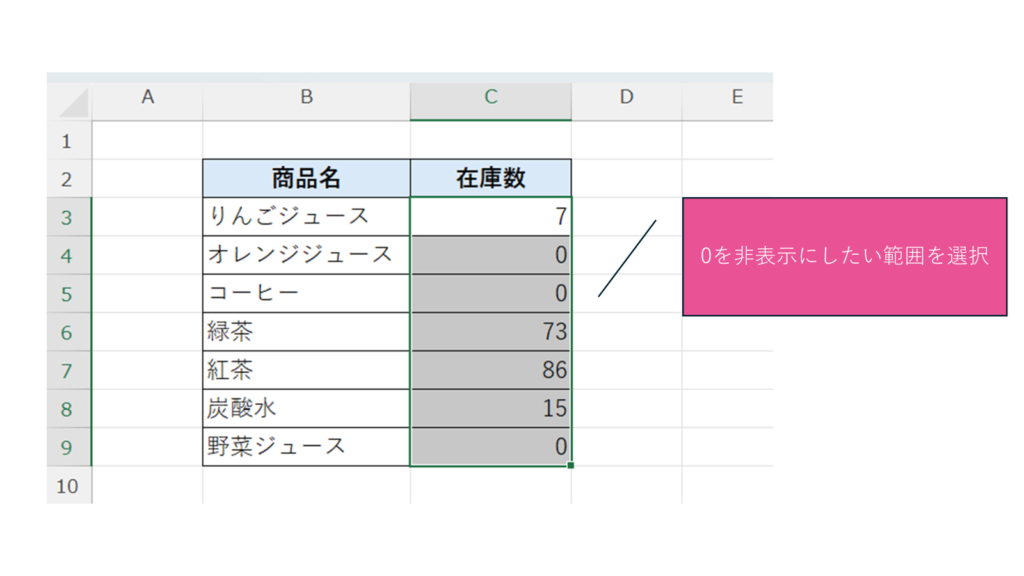Viewport: 1024px width, 576px height.
Task: Click the 炭酸水 cell
Action: 306,409
